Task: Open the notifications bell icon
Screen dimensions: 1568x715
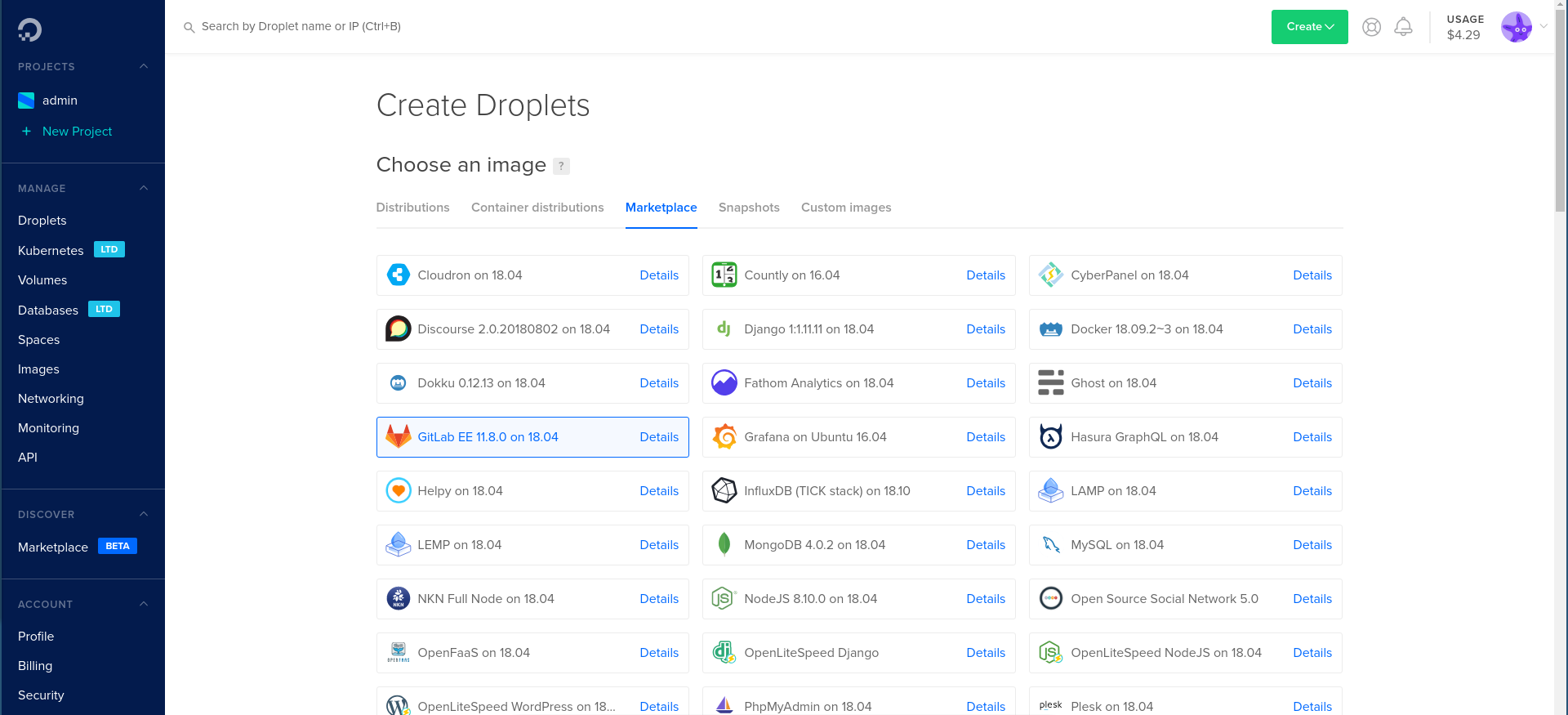Action: pyautogui.click(x=1403, y=27)
